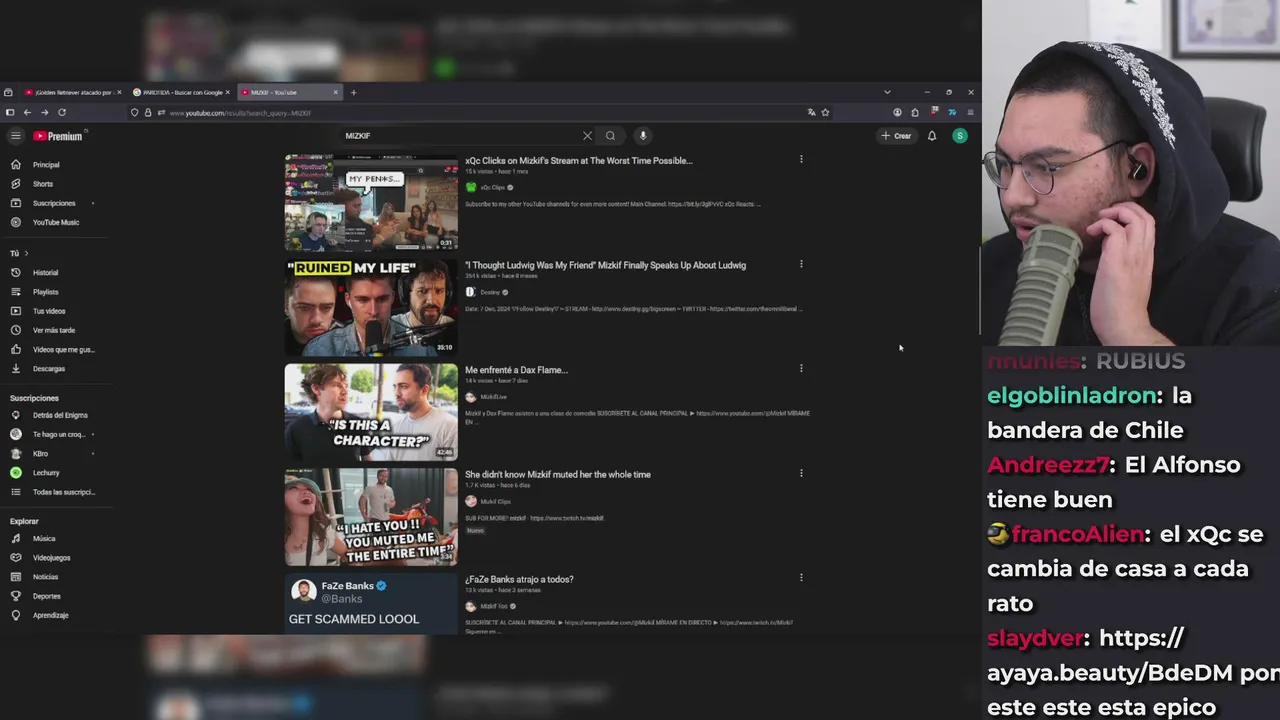Open a new browser tab
This screenshot has width=1280, height=720.
coord(353,92)
